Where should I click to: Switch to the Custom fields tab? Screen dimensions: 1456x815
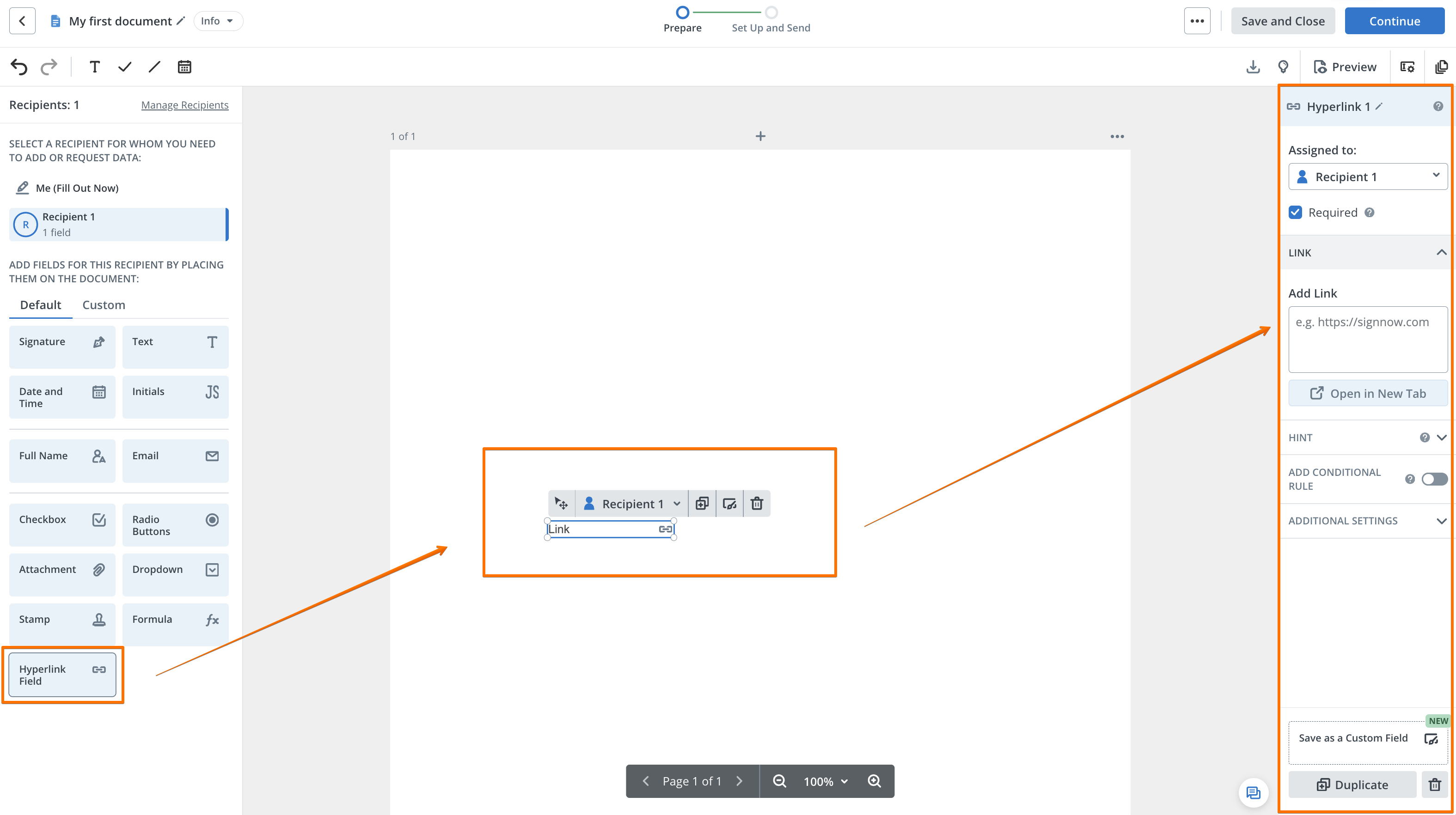coord(104,305)
